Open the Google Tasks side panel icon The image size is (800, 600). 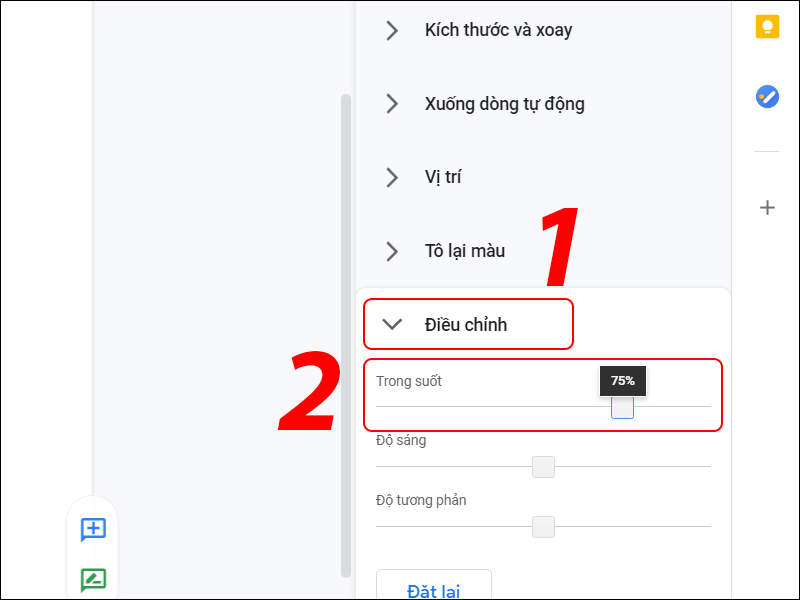pos(767,97)
